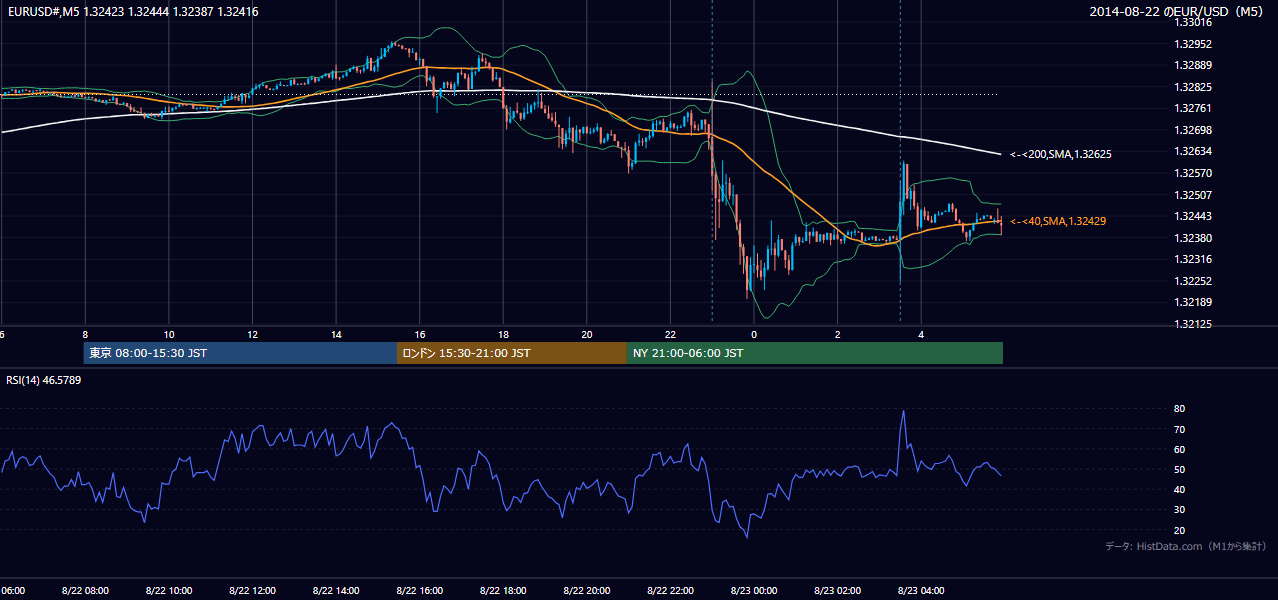The height and width of the screenshot is (600, 1278).
Task: Click price axis value 1.32443
Action: coord(1192,216)
